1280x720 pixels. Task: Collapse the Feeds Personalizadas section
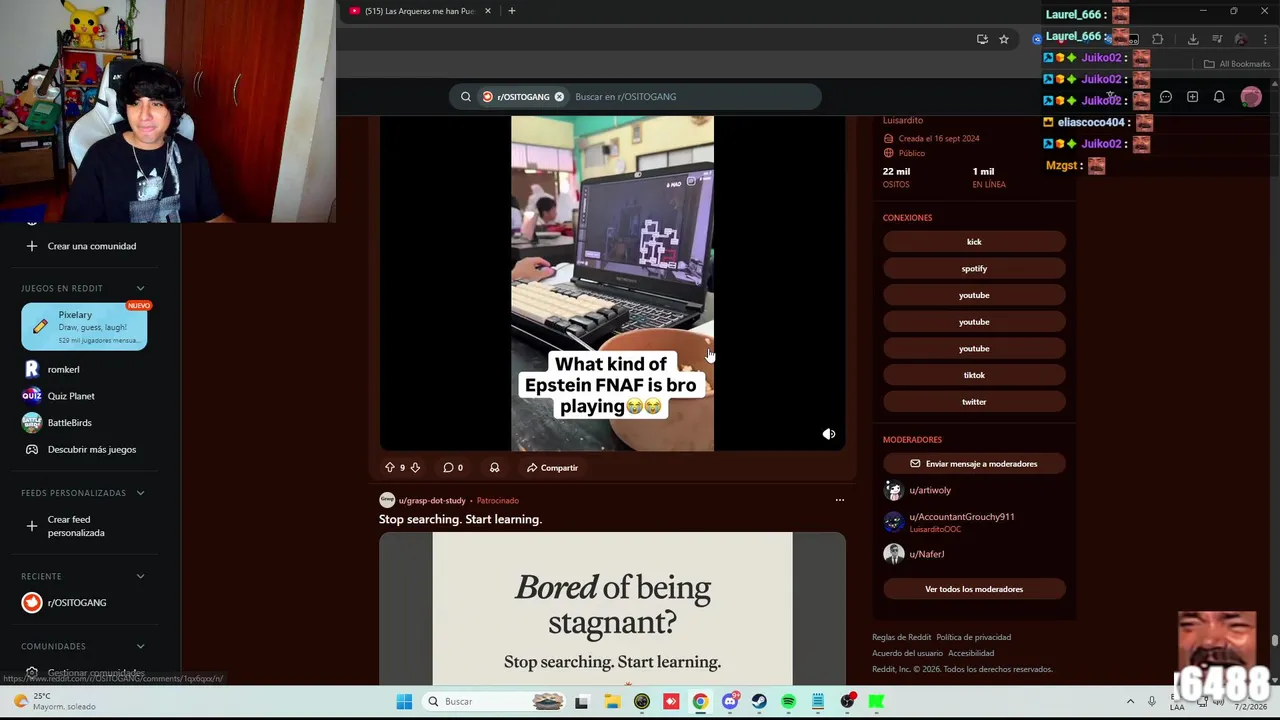click(140, 493)
